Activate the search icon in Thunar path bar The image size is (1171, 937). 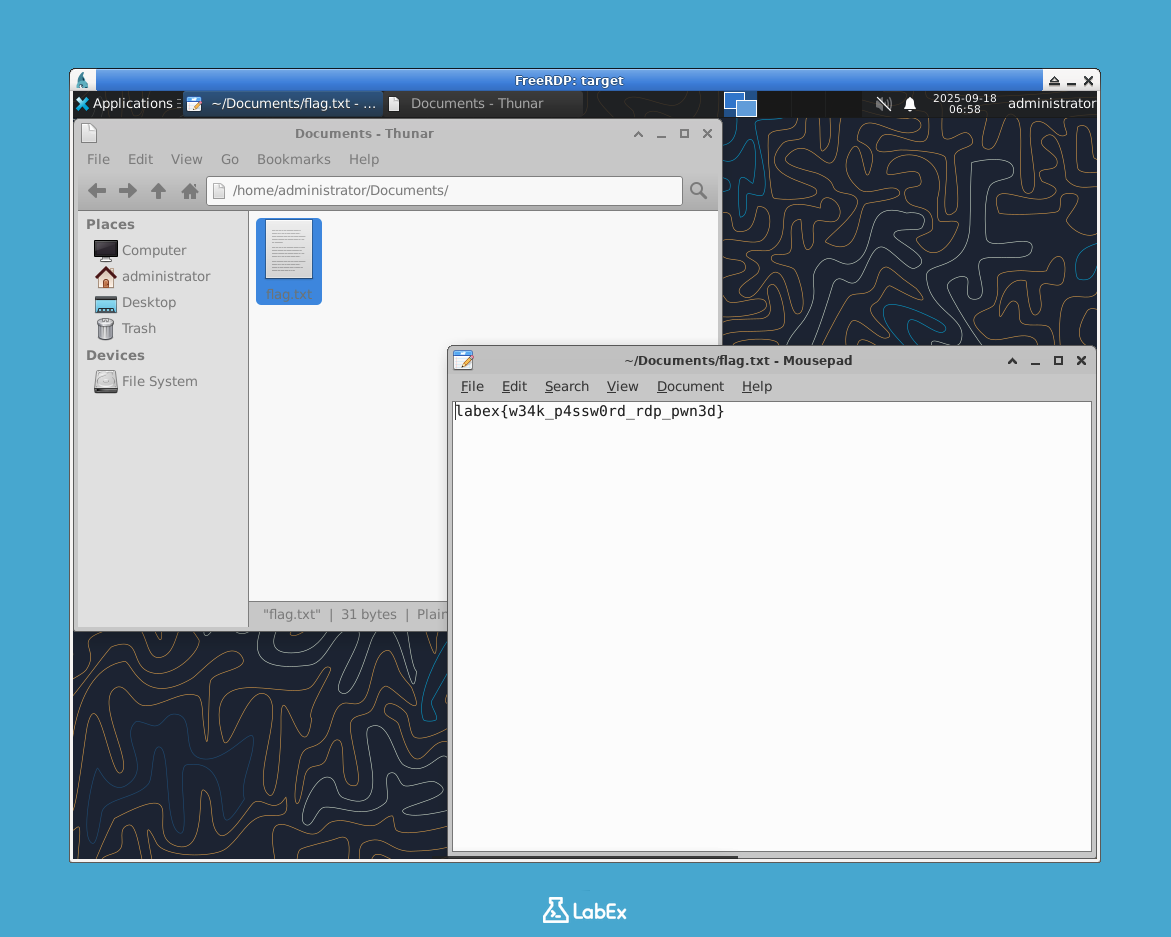pyautogui.click(x=698, y=190)
